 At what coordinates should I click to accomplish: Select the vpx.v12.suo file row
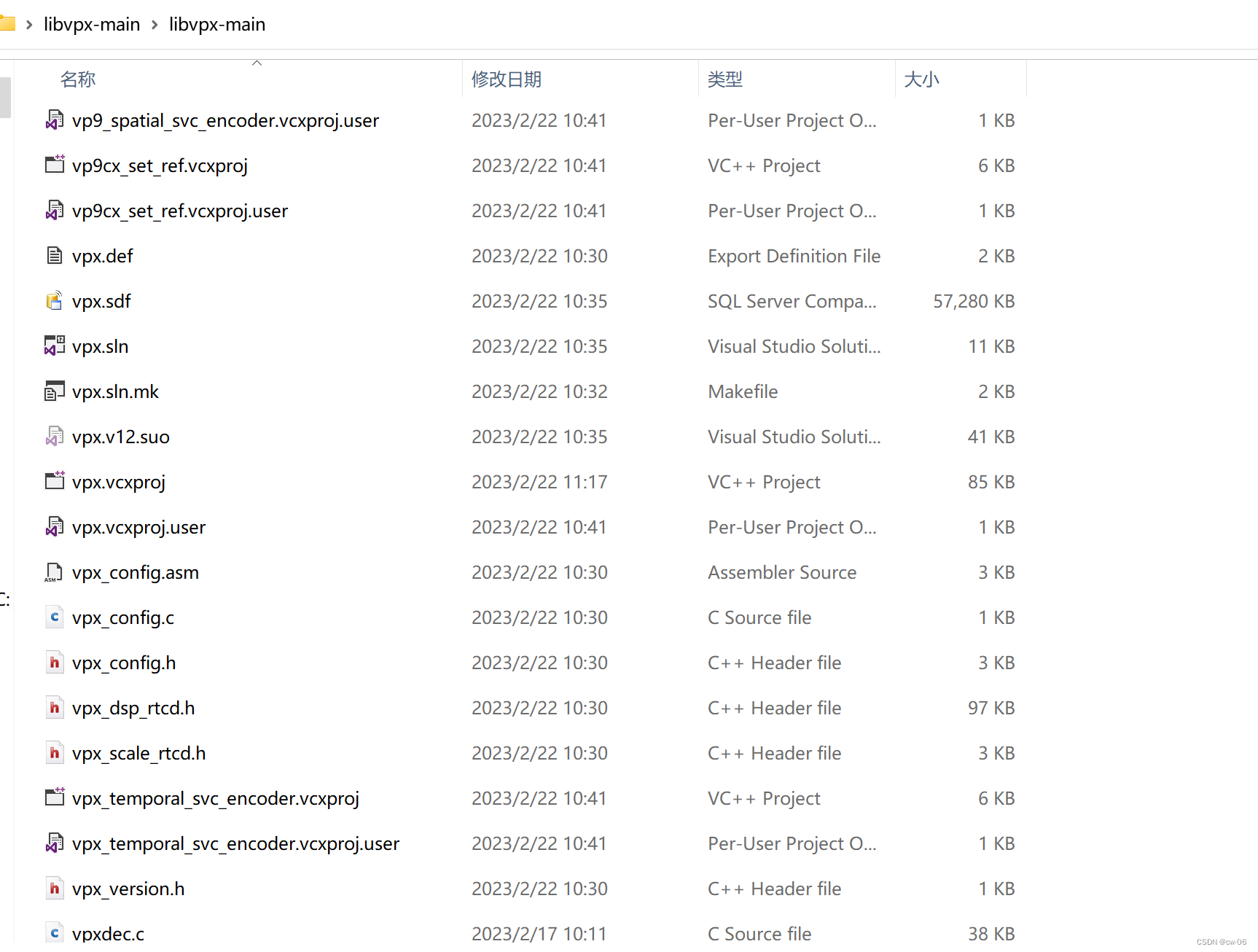[x=120, y=437]
